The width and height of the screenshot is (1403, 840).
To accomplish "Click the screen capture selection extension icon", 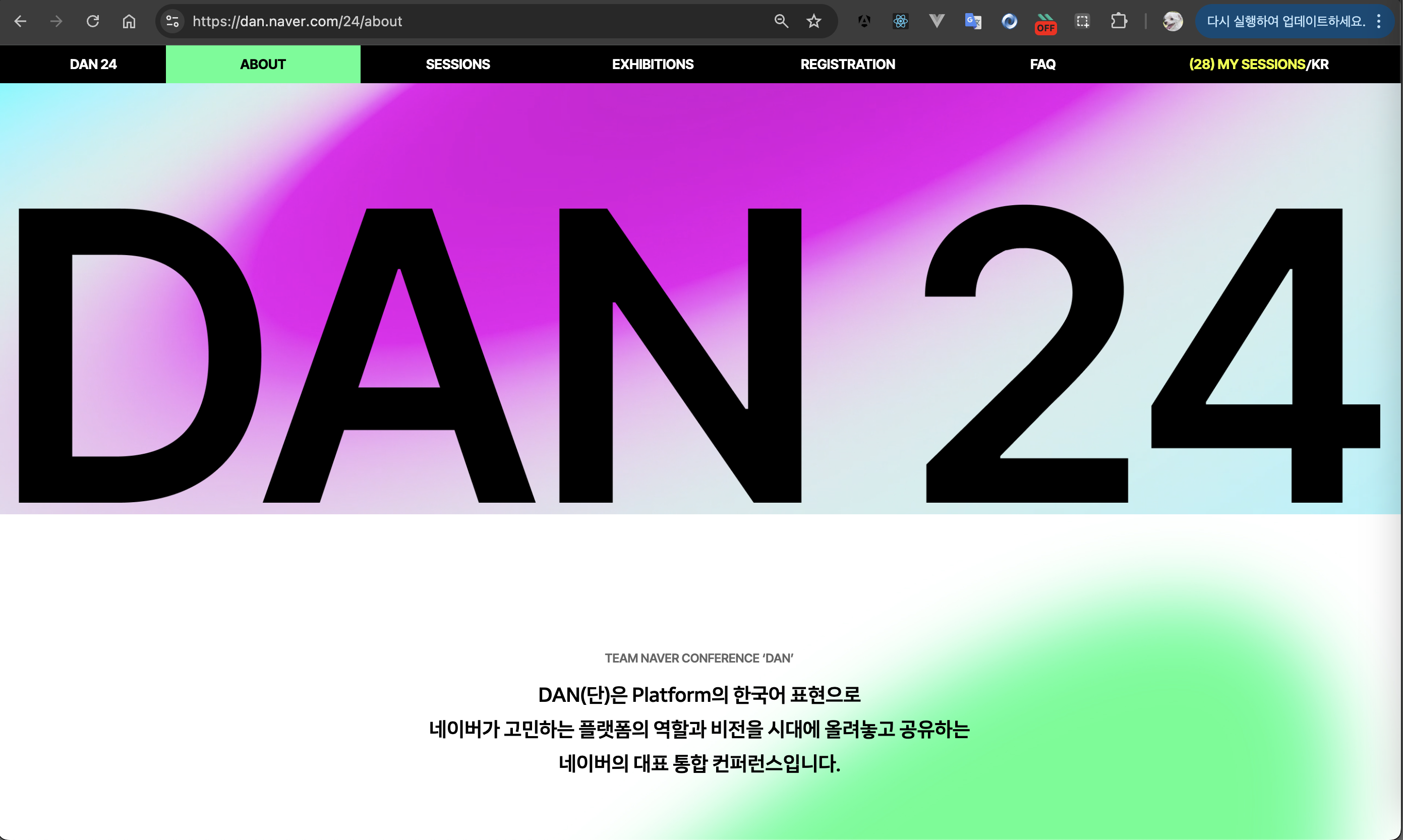I will (x=1082, y=22).
